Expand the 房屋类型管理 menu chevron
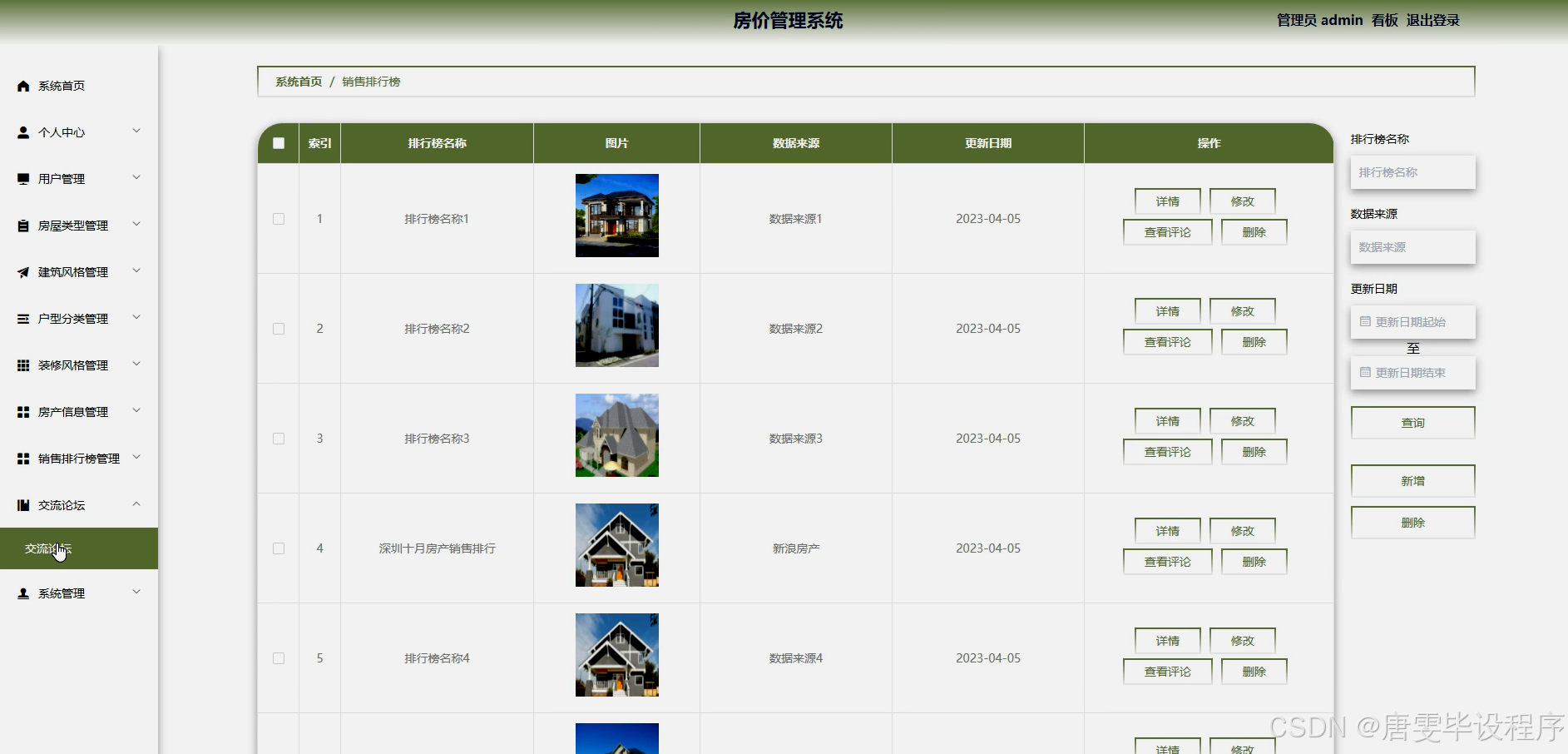The height and width of the screenshot is (754, 1568). pos(136,224)
